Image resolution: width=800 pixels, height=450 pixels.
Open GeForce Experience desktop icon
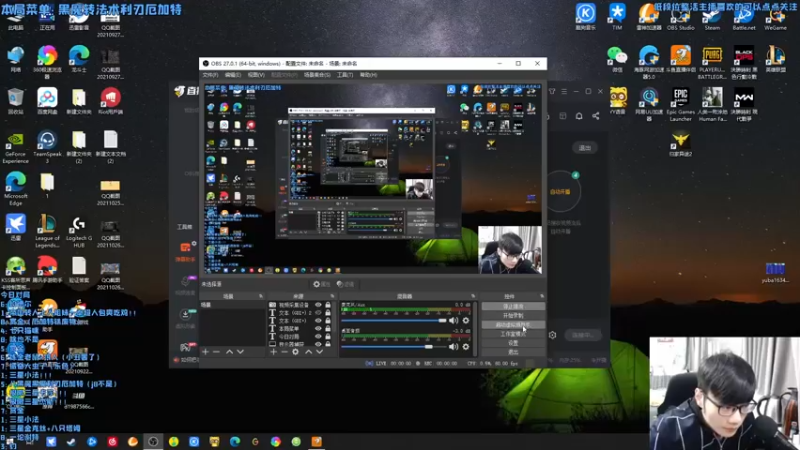click(15, 147)
